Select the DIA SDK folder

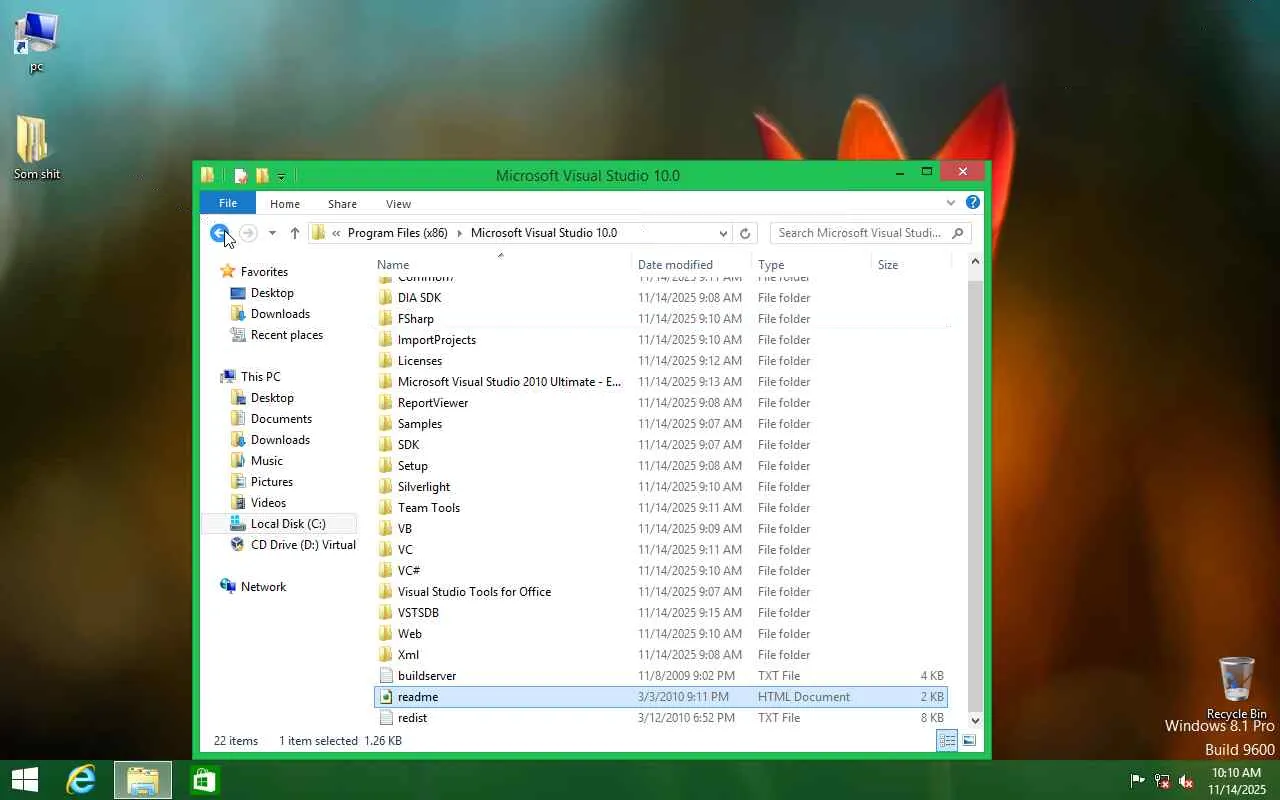pos(661,298)
